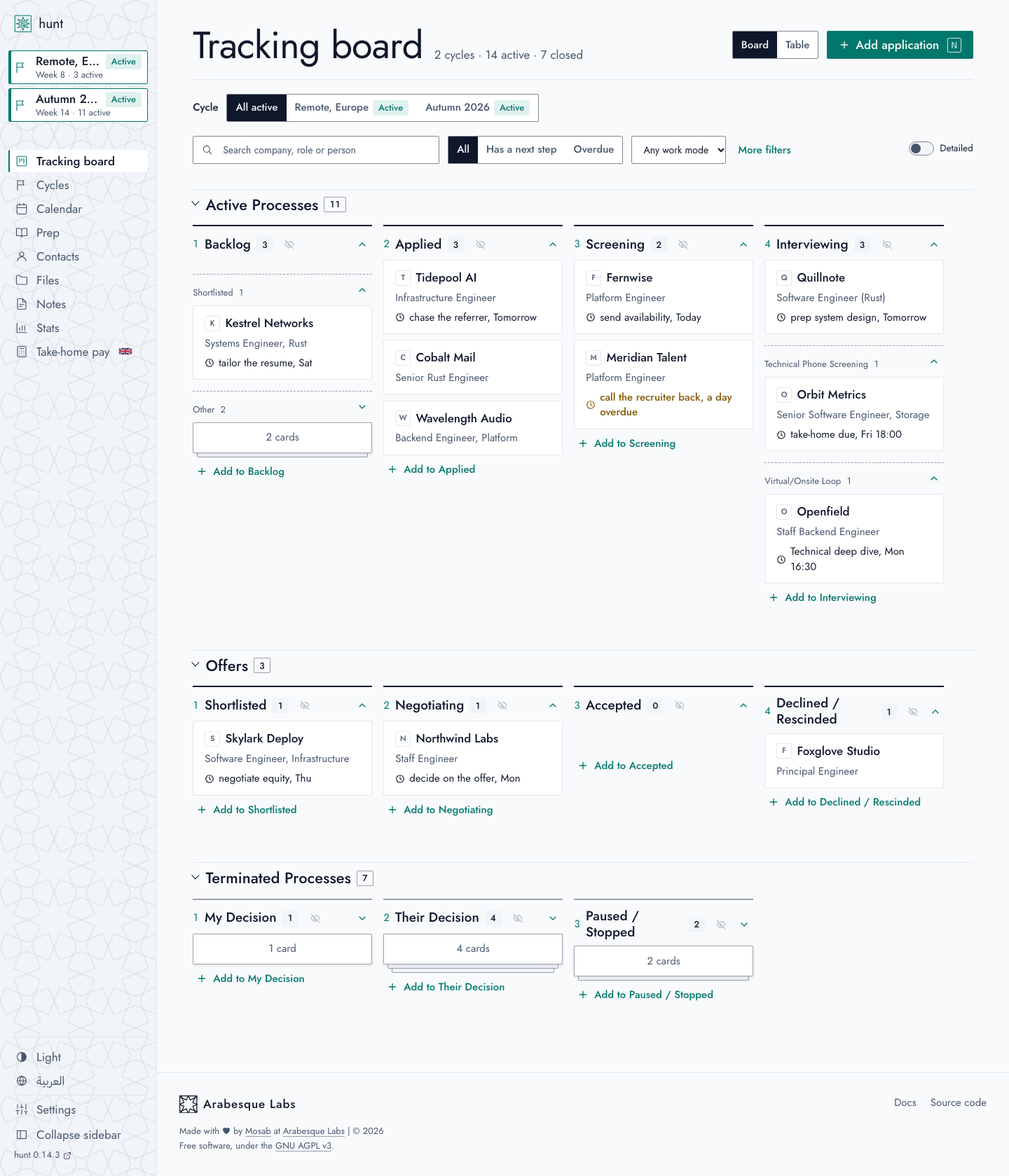Click the Contacts person icon
This screenshot has width=1009, height=1176.
(x=22, y=256)
